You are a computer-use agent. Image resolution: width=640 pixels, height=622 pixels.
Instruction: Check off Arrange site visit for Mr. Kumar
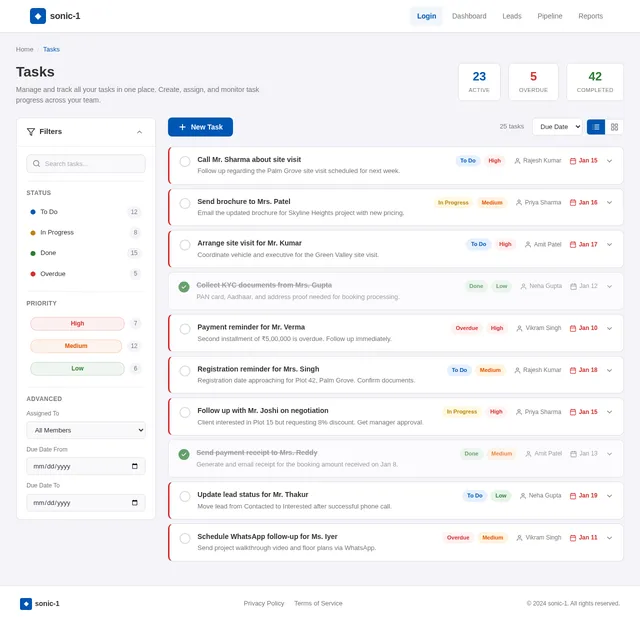[185, 245]
